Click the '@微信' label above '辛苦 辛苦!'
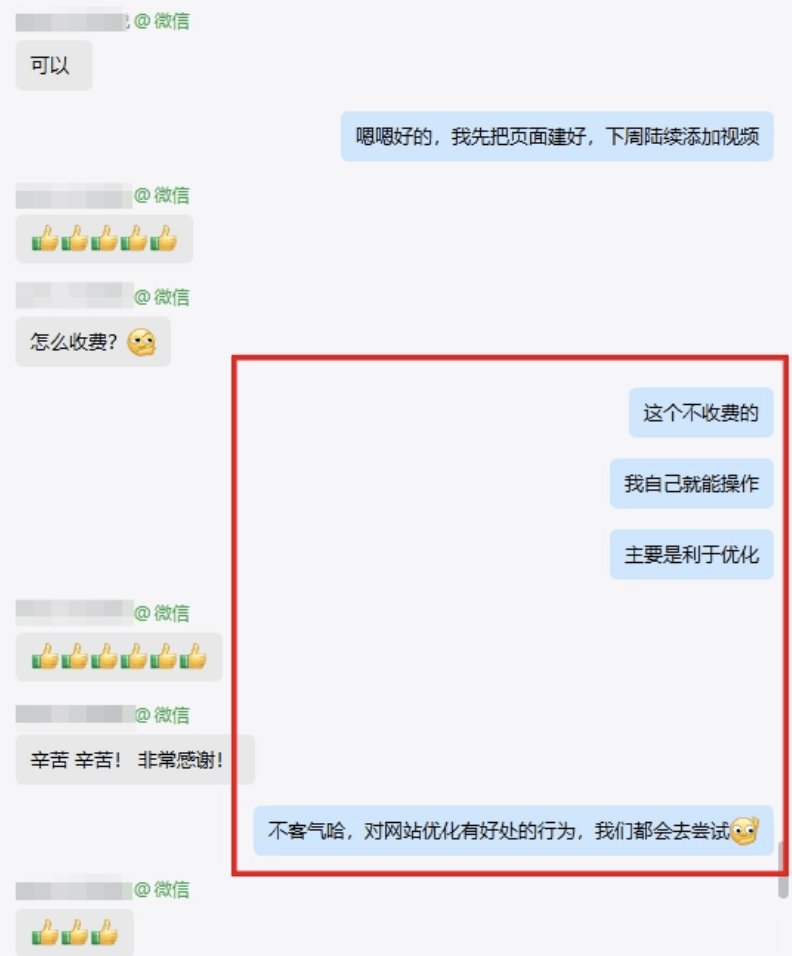The width and height of the screenshot is (792, 956). click(162, 715)
